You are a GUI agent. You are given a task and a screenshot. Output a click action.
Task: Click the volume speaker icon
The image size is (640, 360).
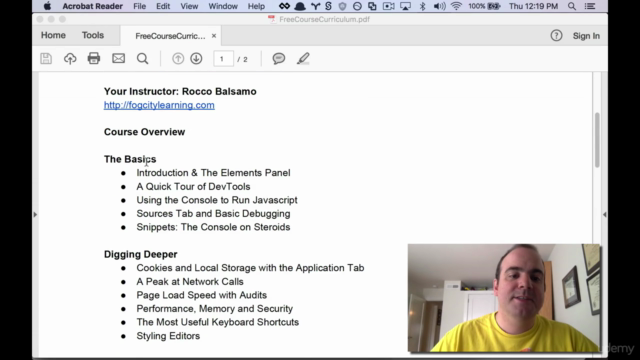click(439, 6)
